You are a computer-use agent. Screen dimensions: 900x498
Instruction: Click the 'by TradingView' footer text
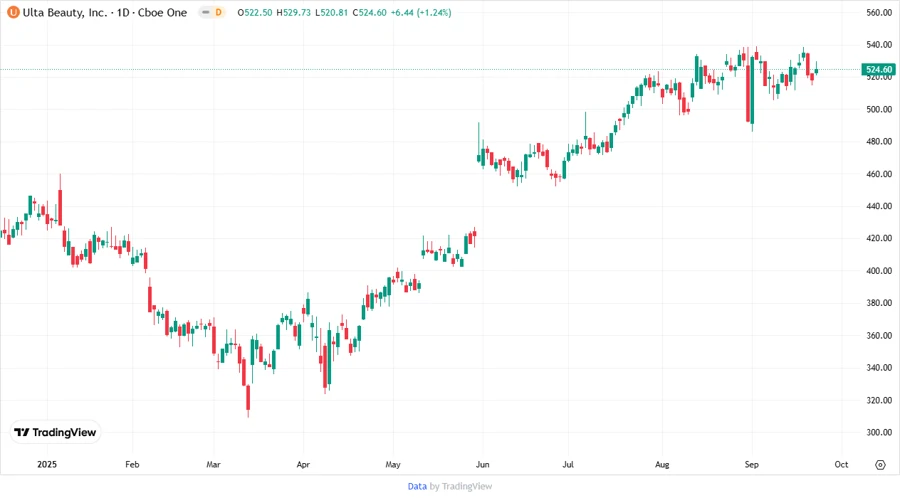[461, 486]
